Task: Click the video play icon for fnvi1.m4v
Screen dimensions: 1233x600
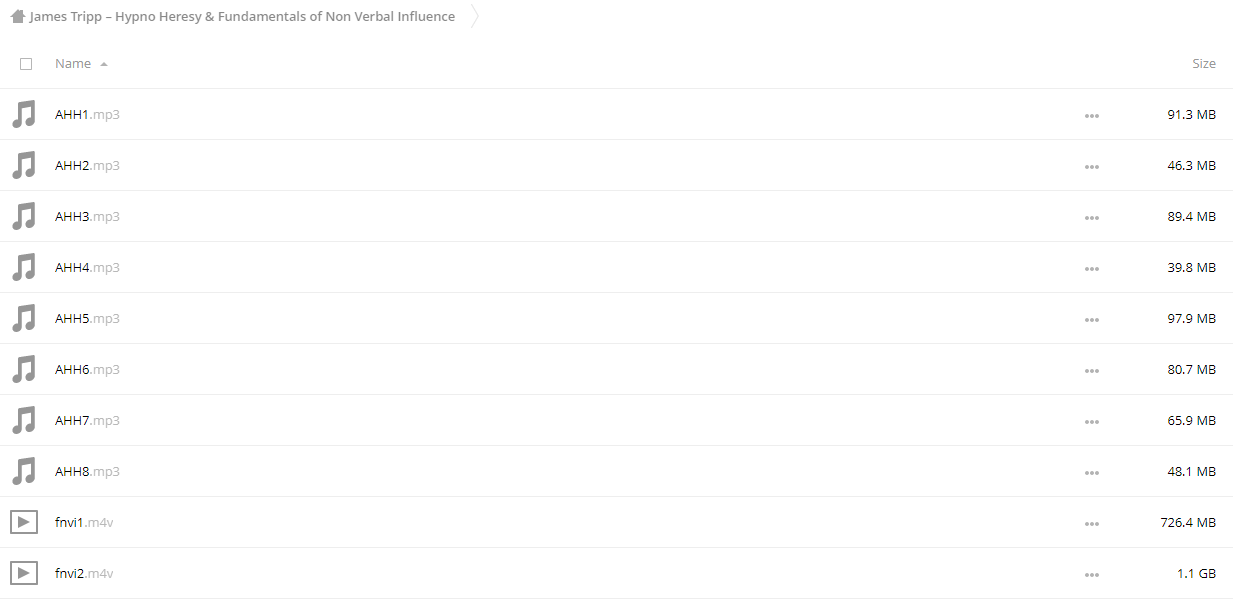Action: pyautogui.click(x=24, y=522)
